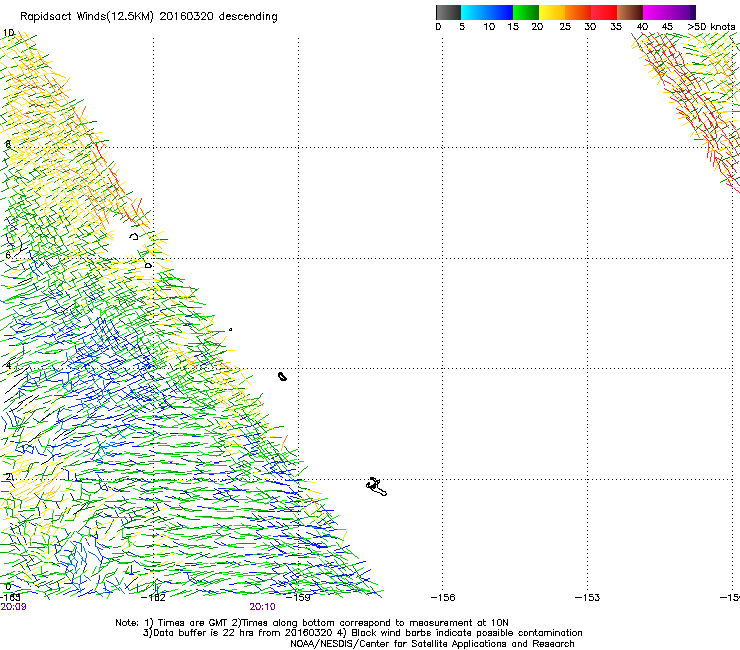Click the latitude label "6" on the left axis
This screenshot has height=650, width=740.
click(8, 255)
